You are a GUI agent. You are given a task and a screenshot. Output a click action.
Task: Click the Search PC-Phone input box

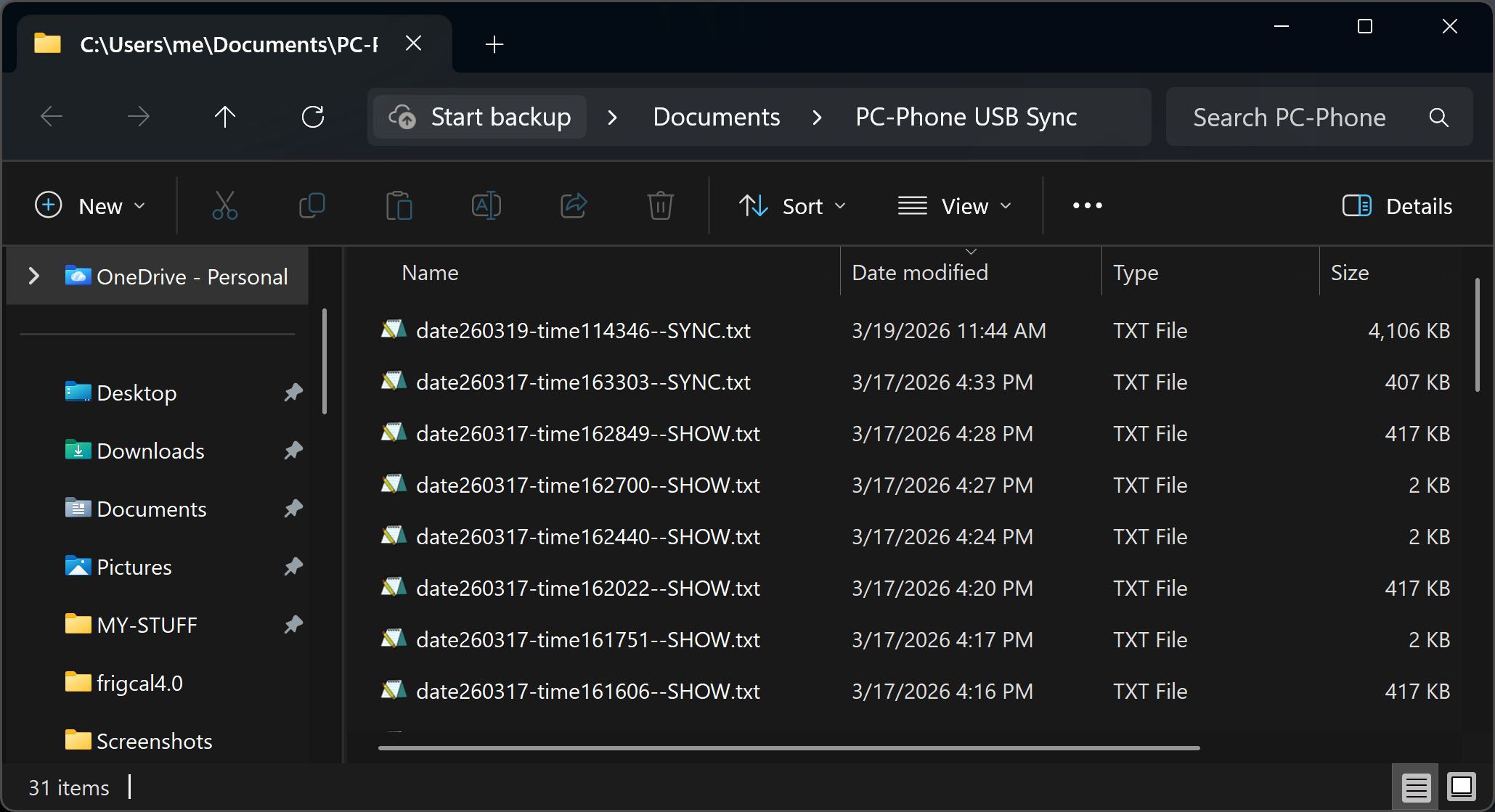1289,117
